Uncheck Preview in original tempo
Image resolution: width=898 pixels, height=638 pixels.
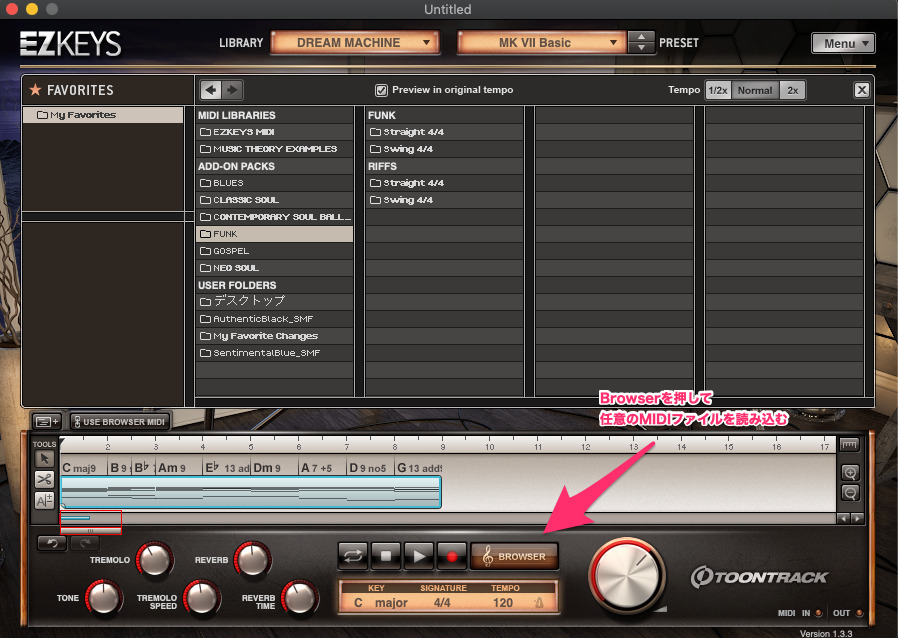tap(380, 90)
